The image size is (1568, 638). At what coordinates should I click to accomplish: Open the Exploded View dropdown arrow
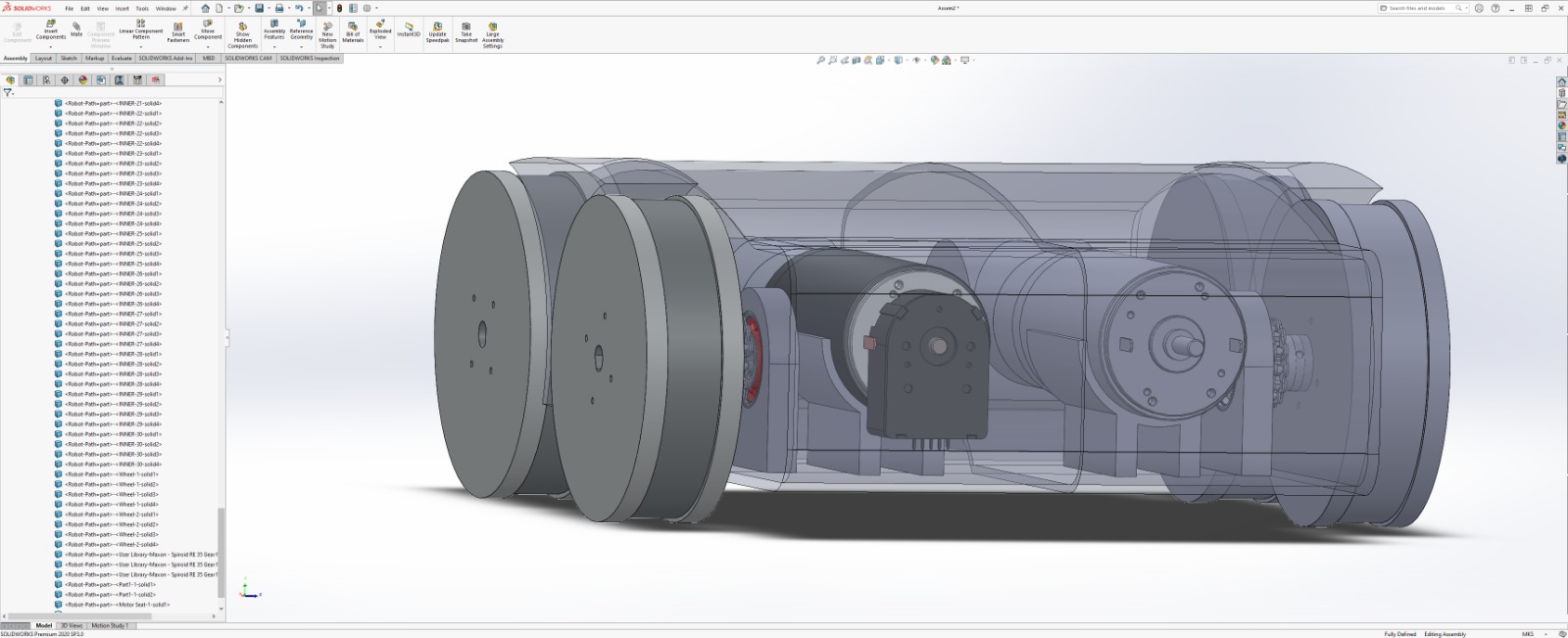tap(380, 46)
